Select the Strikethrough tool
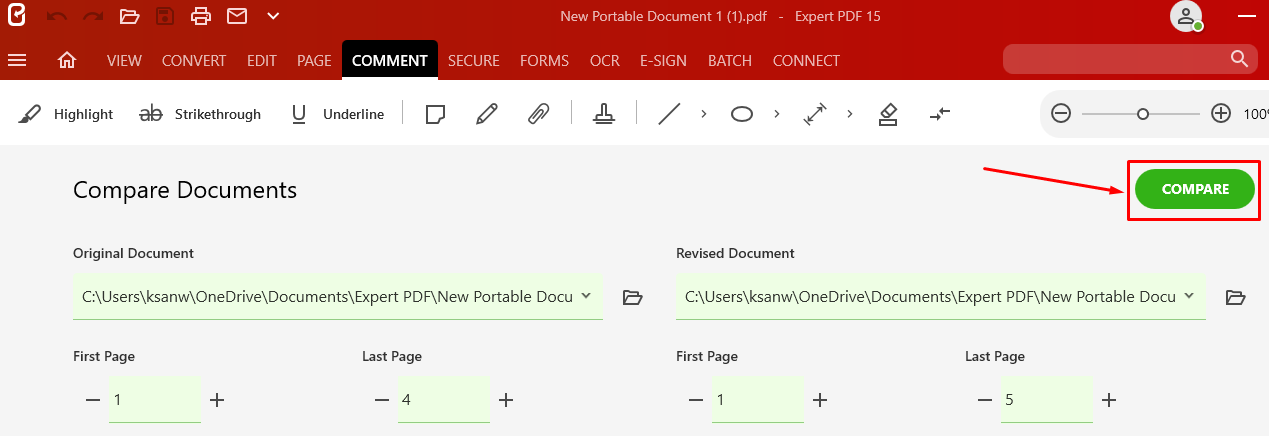Screen dimensions: 1269x436 click(x=200, y=114)
